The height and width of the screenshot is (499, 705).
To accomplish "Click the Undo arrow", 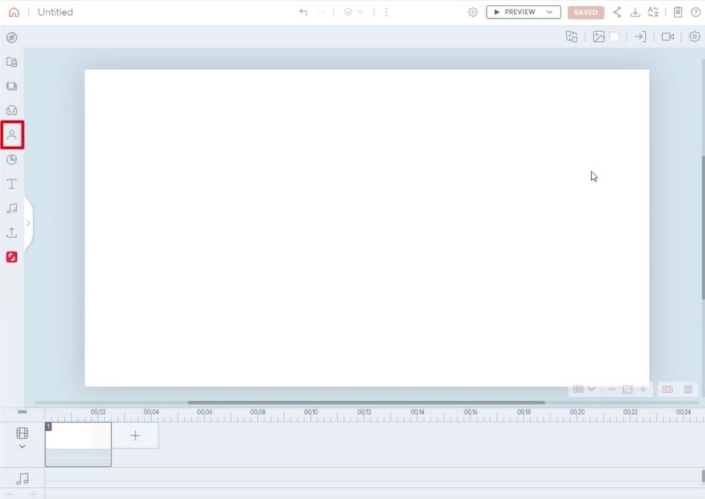I will click(303, 12).
